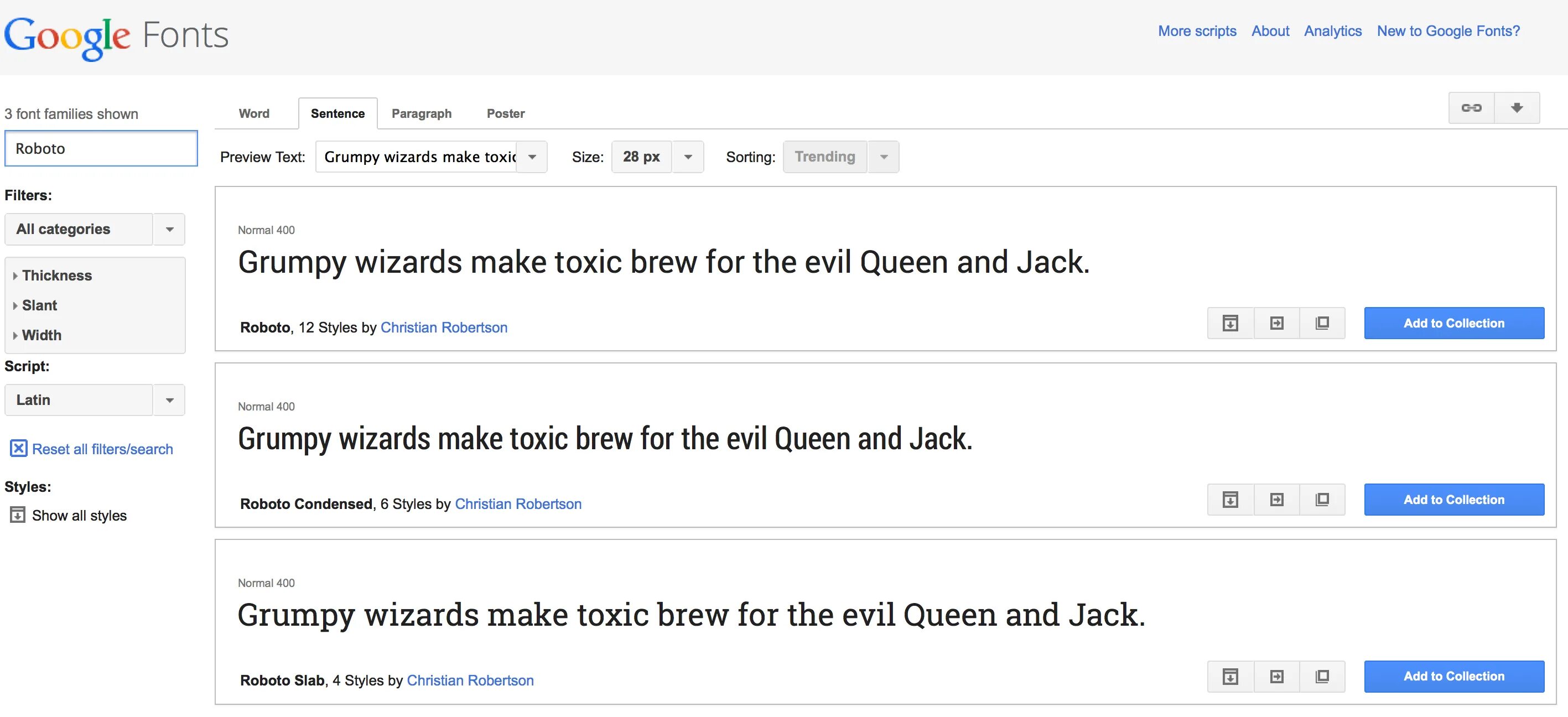Switch to the Poster tab
1568x717 pixels.
pos(506,114)
